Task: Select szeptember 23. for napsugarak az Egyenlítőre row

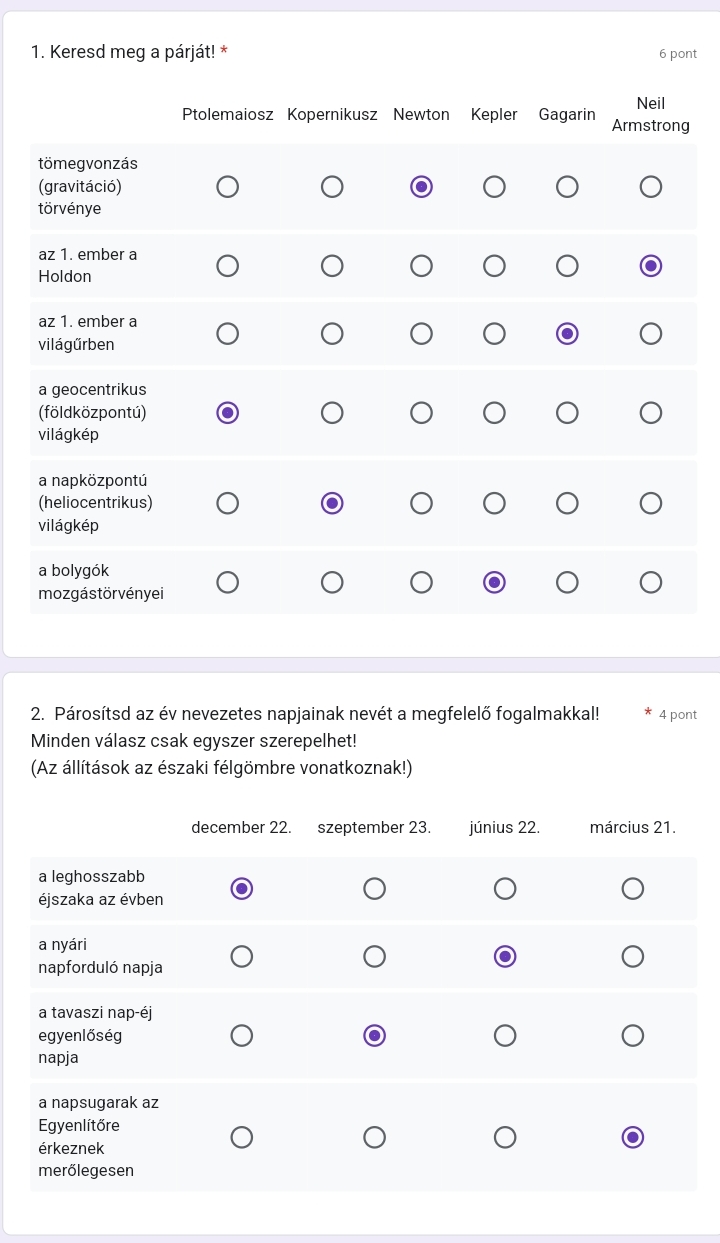Action: point(374,1137)
